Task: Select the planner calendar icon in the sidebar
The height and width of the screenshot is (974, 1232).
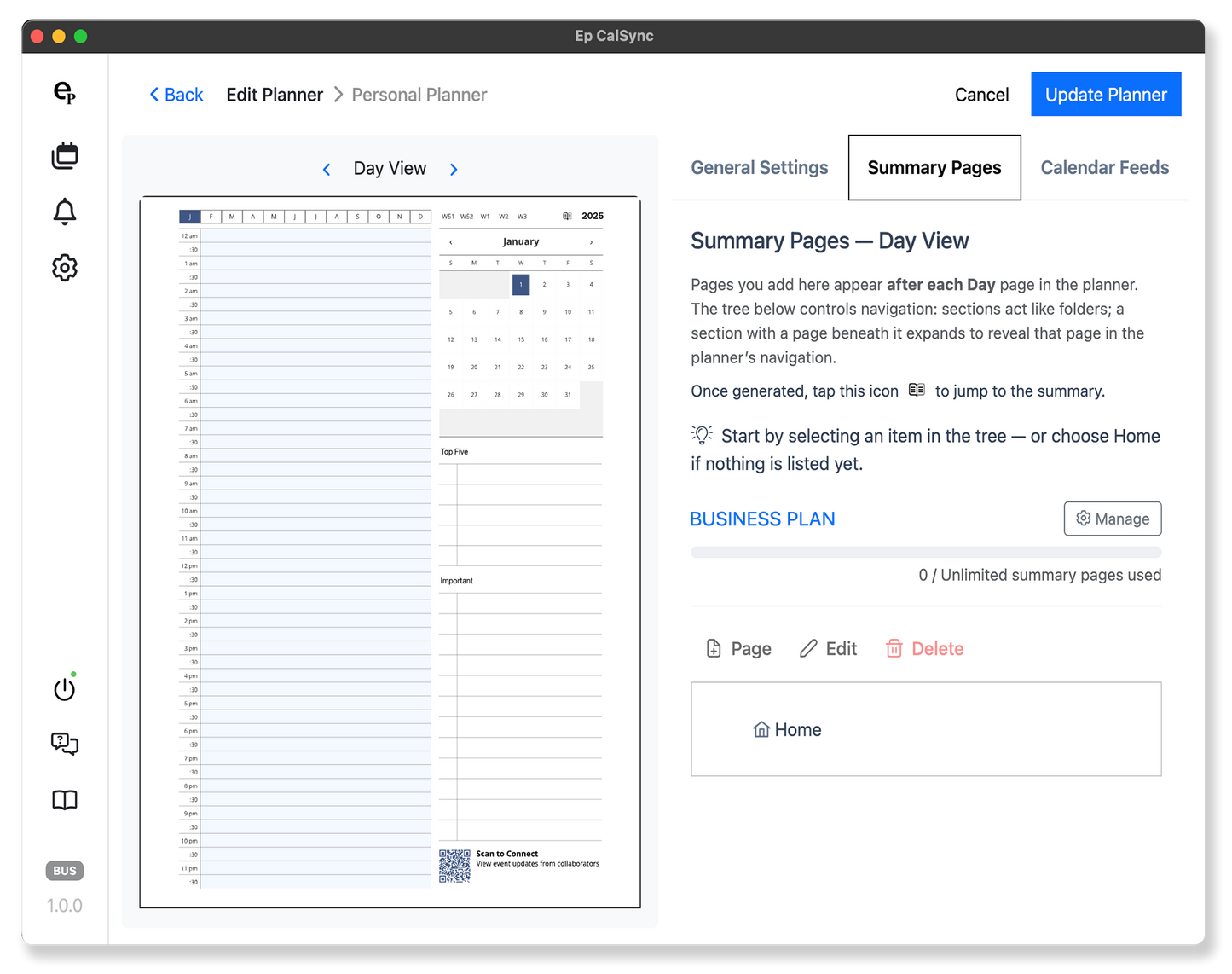Action: point(64,154)
